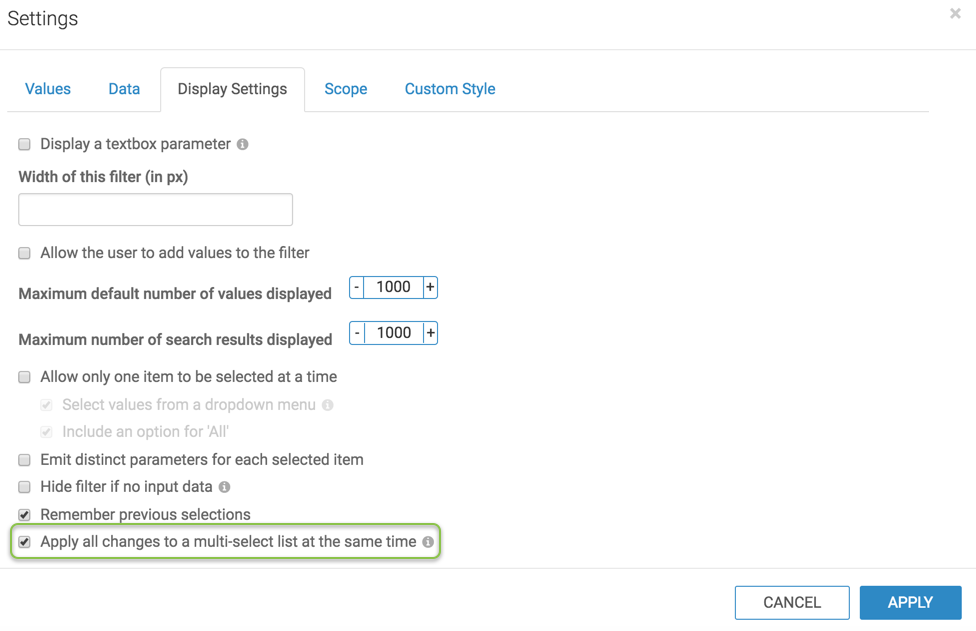Viewport: 976px width, 631px height.
Task: Open the Custom Style tab
Action: coord(450,89)
